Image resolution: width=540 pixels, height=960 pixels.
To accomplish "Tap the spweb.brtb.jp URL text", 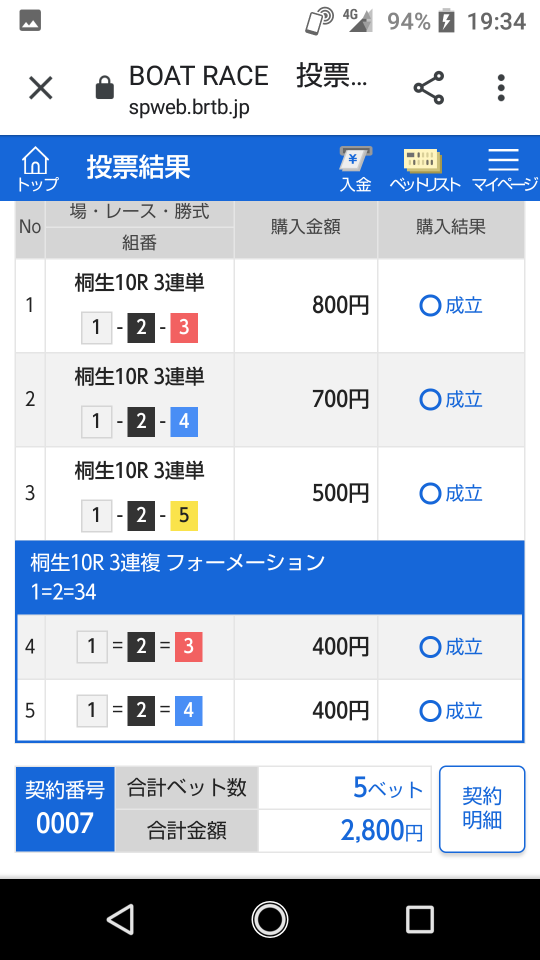I will [x=189, y=108].
